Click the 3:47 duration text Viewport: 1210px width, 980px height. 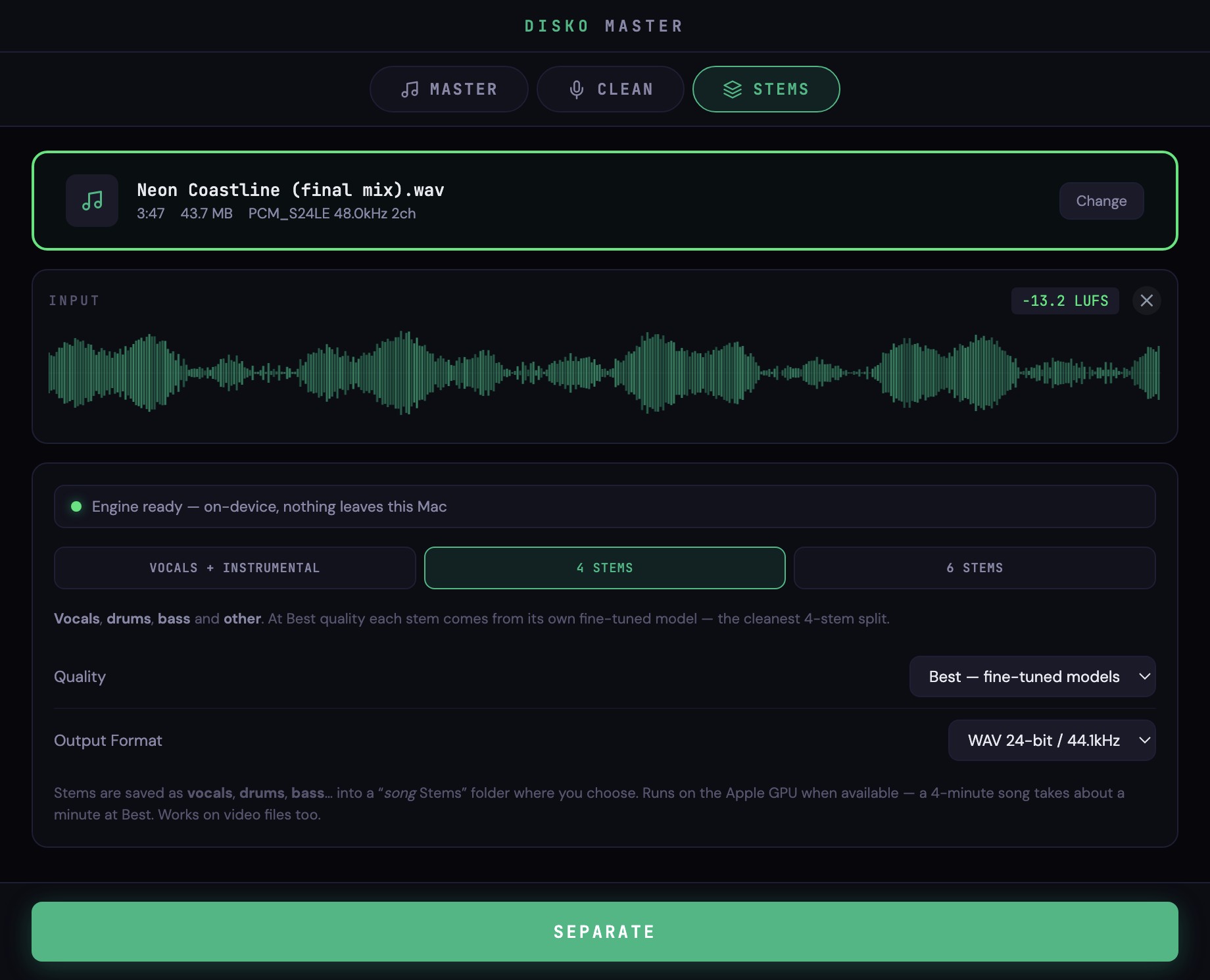coord(151,213)
